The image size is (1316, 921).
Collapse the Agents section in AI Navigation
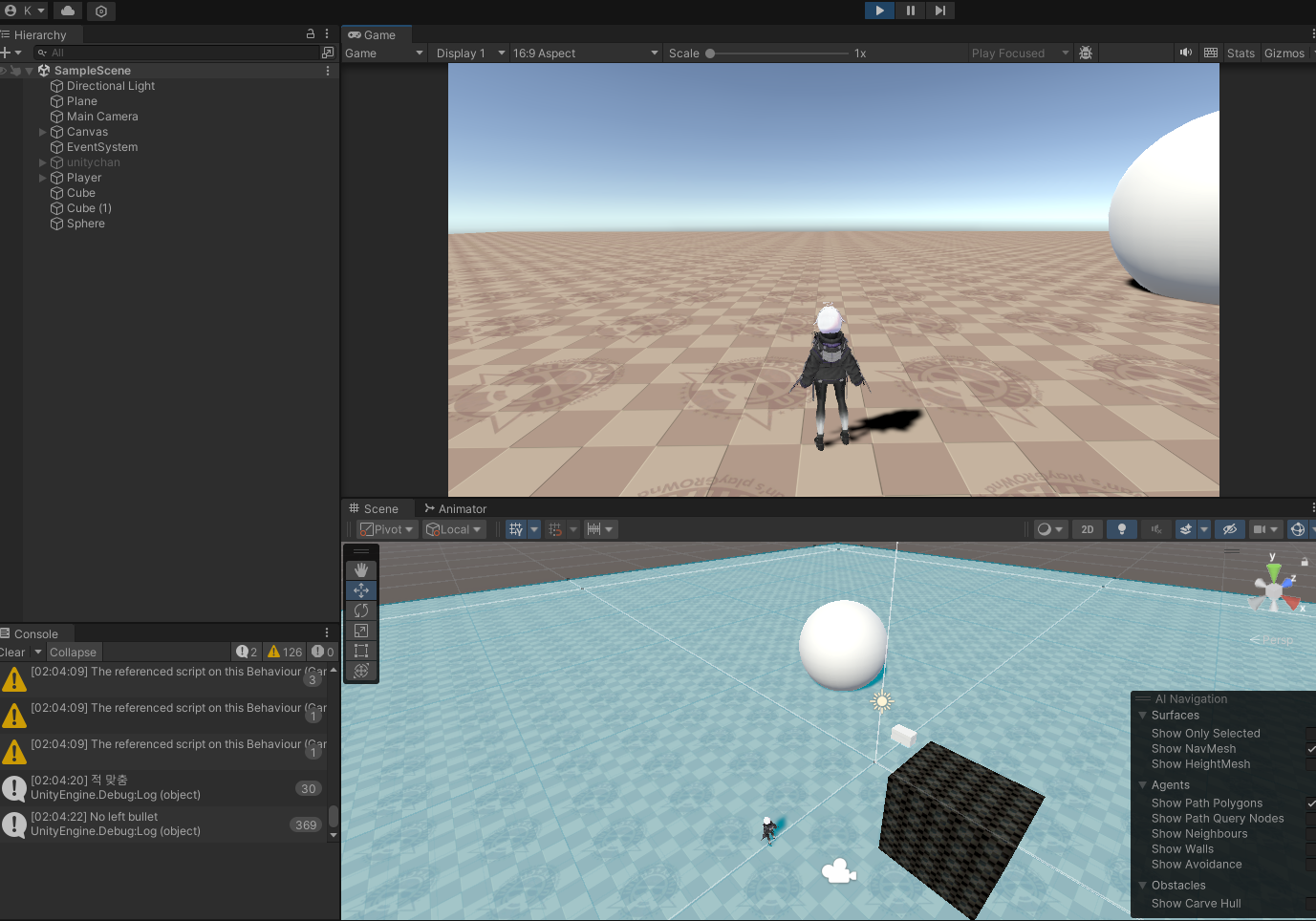pyautogui.click(x=1142, y=785)
